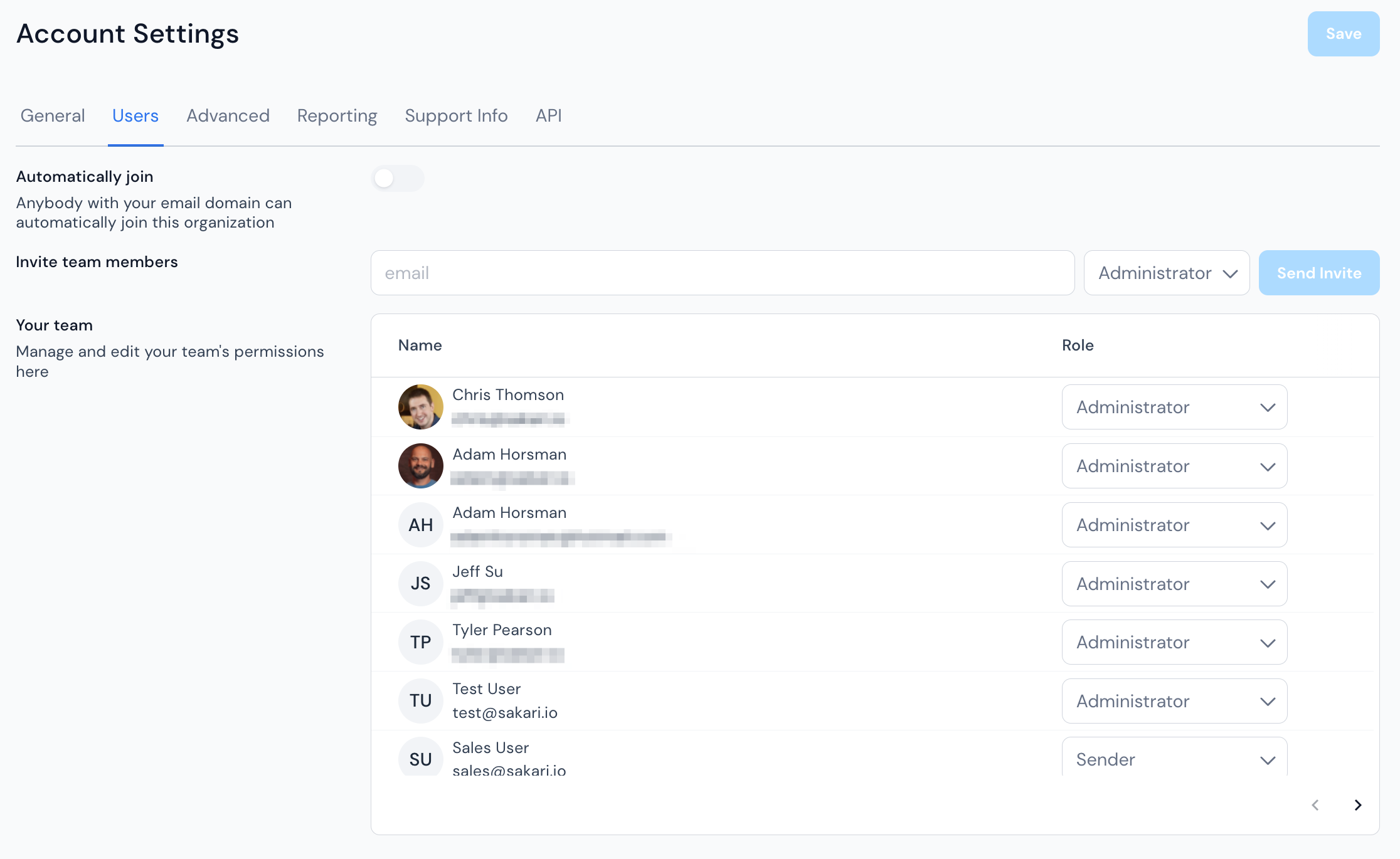Screen dimensions: 1400x859
Task: Change Jeff Su's role dropdown
Action: [1174, 584]
